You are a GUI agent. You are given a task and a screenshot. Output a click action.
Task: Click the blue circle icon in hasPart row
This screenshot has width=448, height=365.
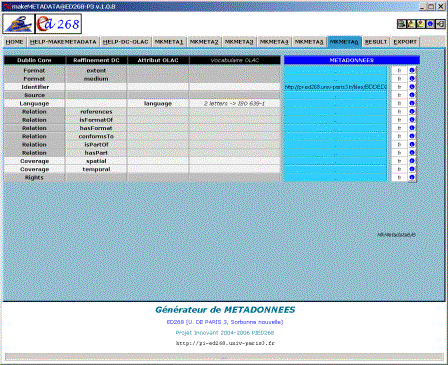coord(412,153)
